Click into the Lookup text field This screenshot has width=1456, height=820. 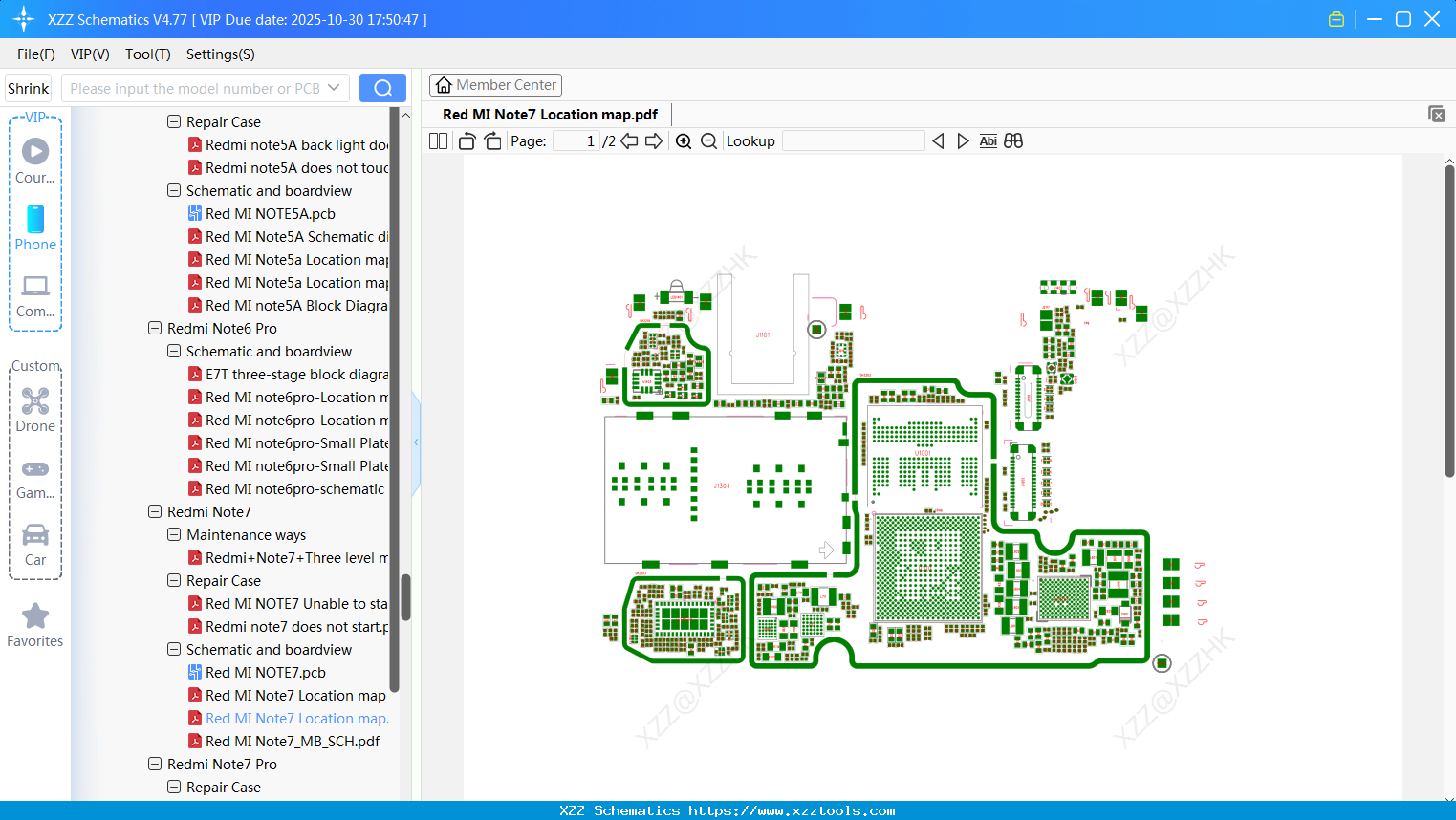point(854,141)
